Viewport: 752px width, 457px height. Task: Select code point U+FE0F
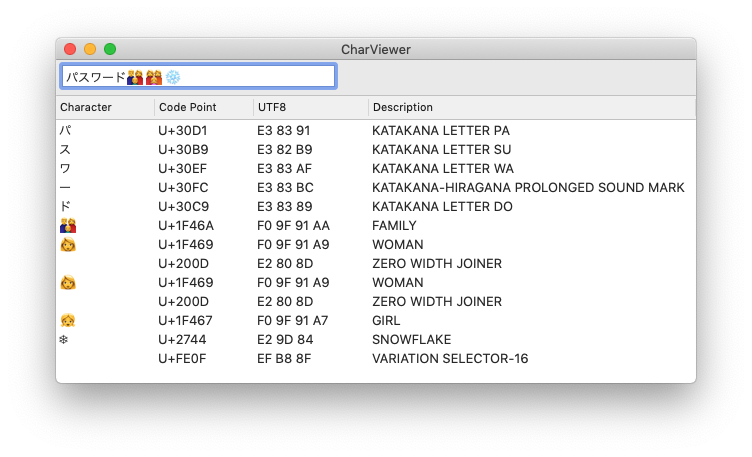[x=182, y=359]
